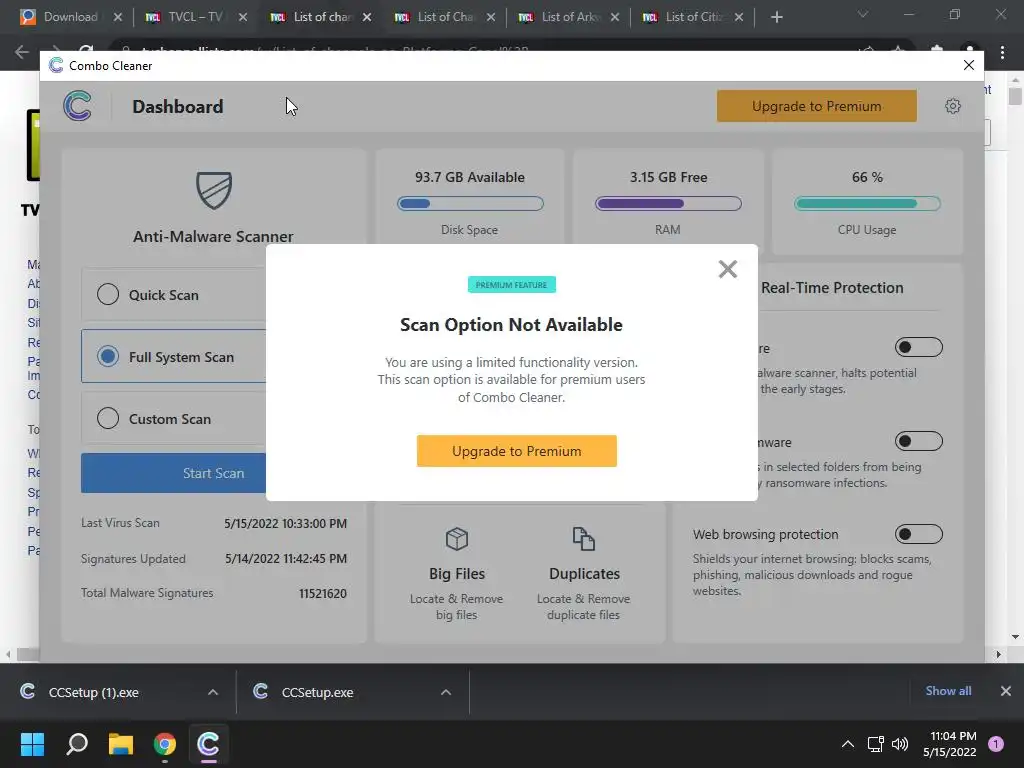Click the browser vertical scrollbar down arrow
Screen dimensions: 1024x768
1015,637
